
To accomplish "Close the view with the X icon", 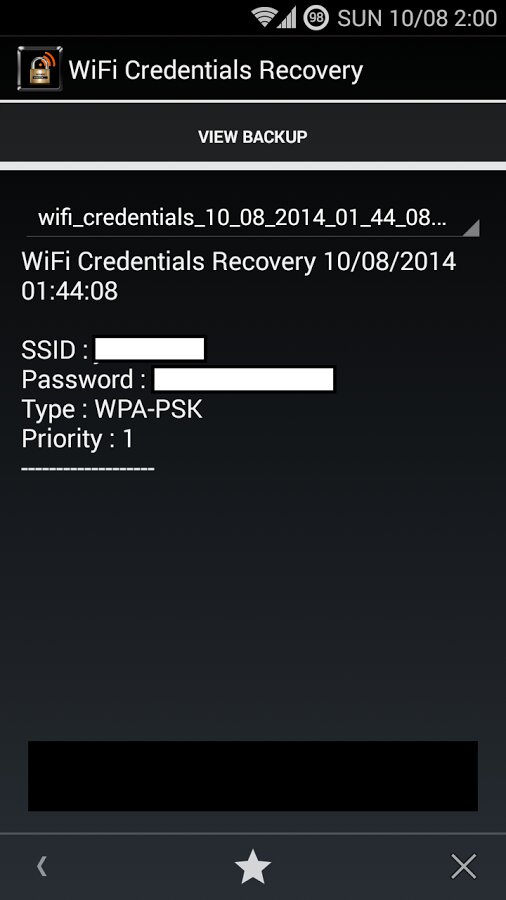I will [464, 867].
